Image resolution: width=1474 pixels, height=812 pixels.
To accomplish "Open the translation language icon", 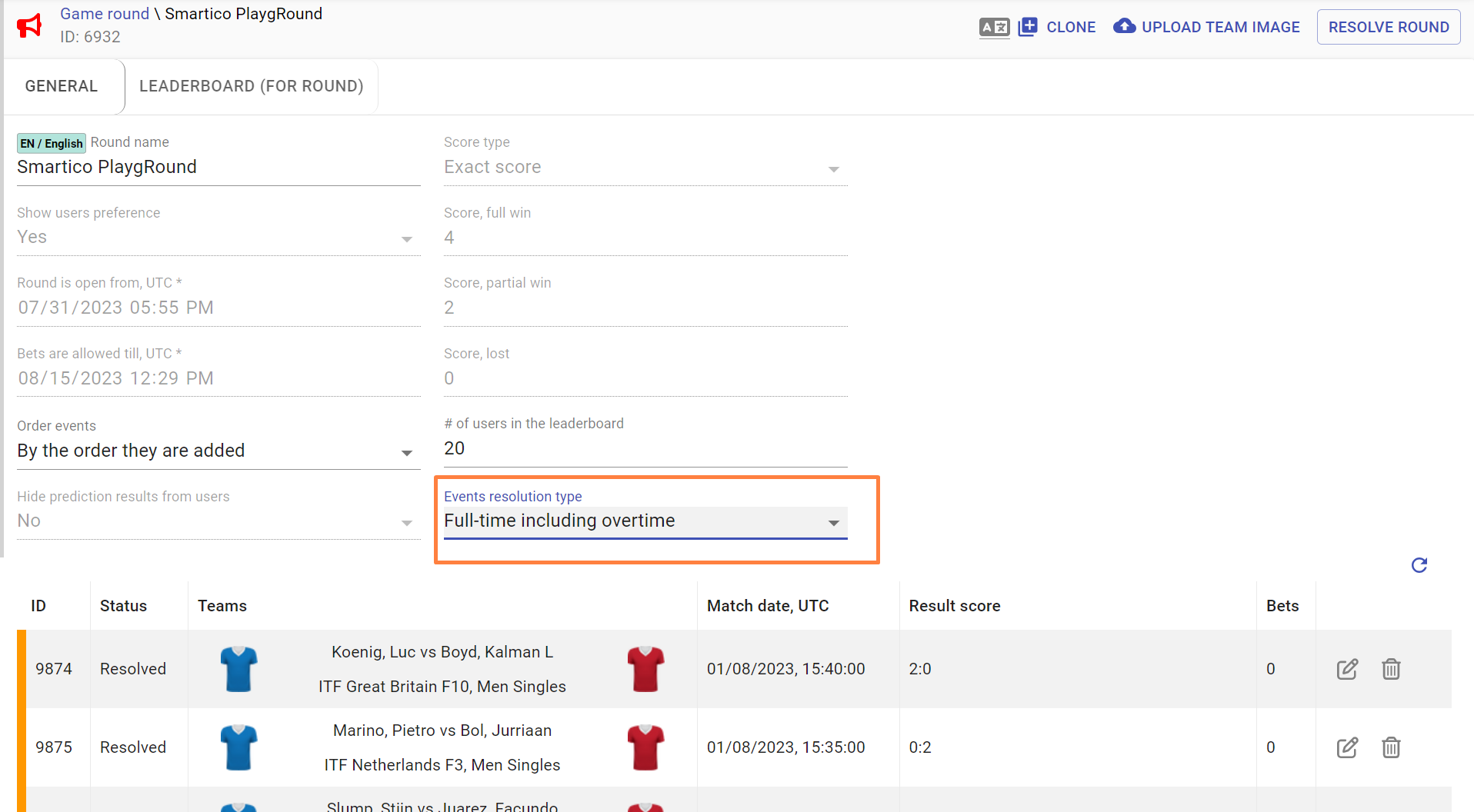I will (x=994, y=28).
